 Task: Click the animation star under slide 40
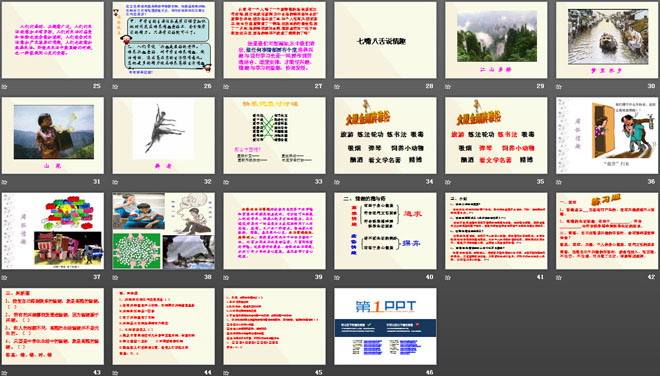(337, 277)
